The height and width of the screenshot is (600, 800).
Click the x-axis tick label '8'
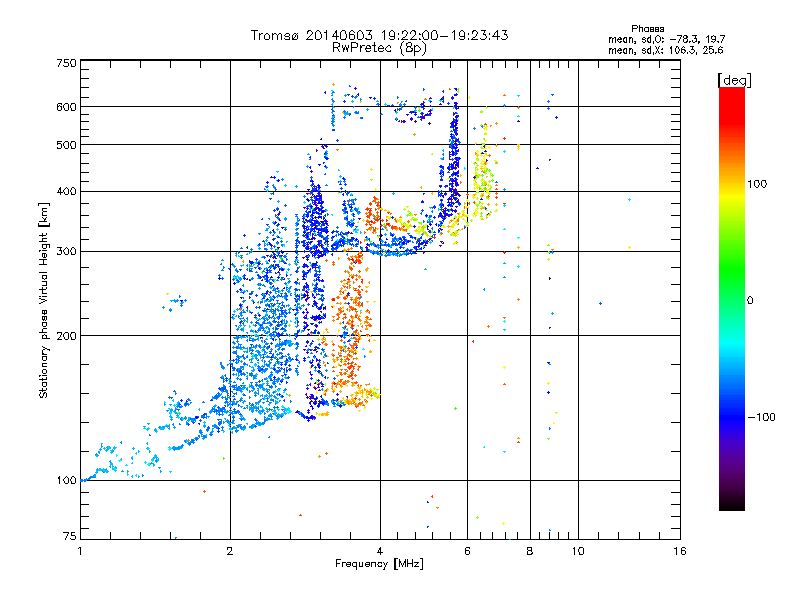click(530, 551)
